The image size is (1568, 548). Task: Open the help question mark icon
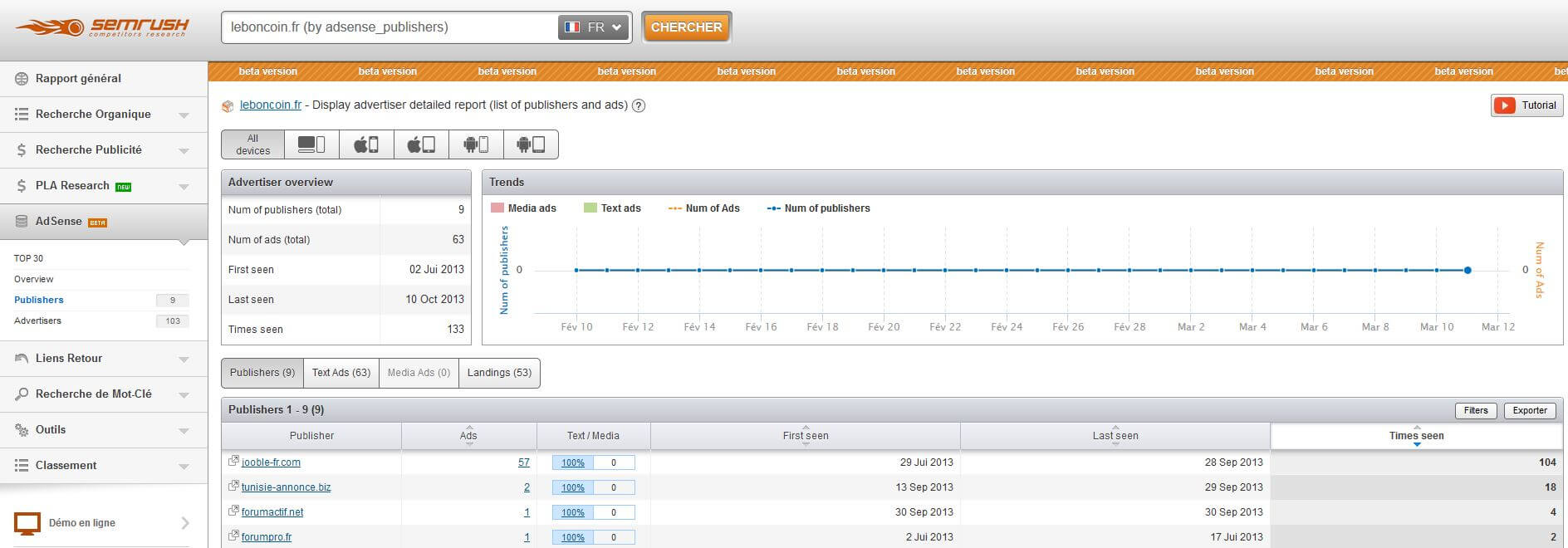639,105
